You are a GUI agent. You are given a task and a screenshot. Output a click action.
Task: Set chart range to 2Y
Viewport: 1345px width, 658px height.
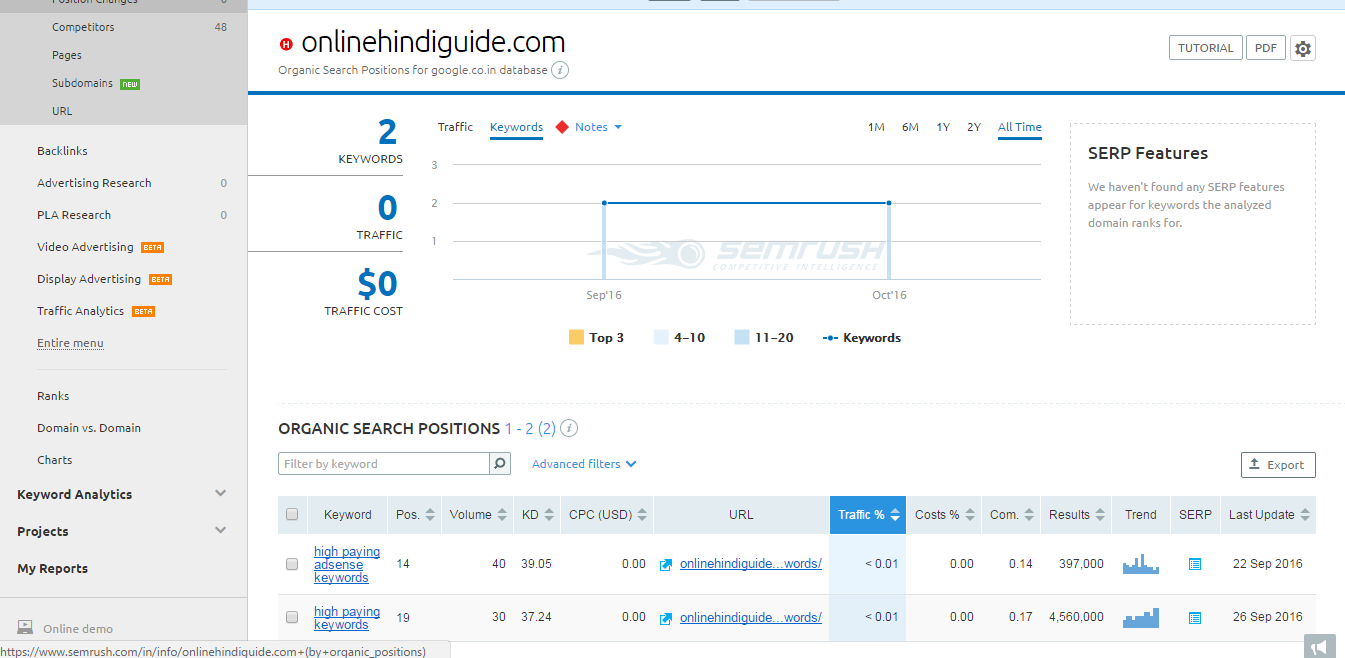[x=974, y=127]
